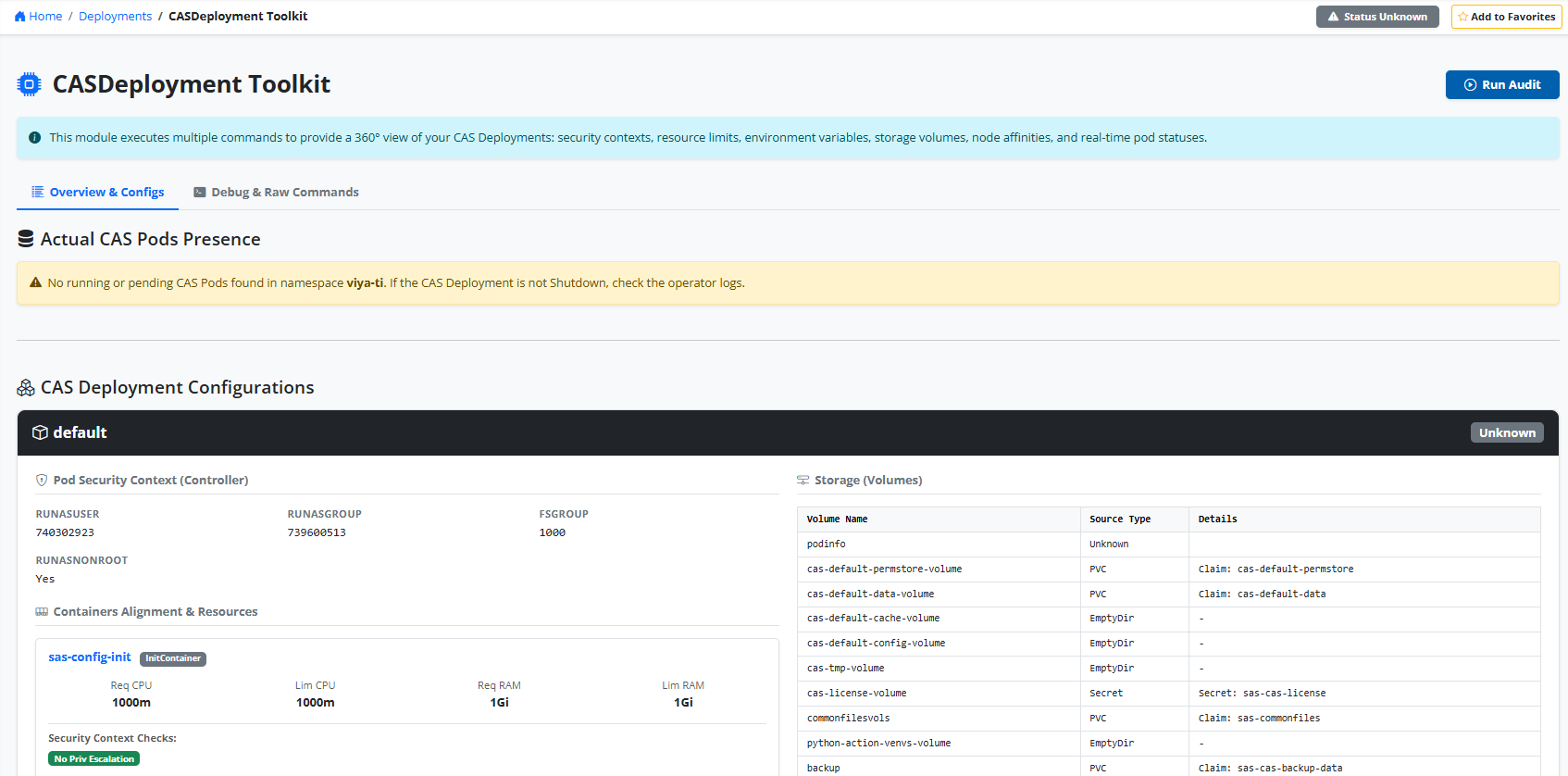The height and width of the screenshot is (776, 1568).
Task: Click the database icon beside Actual CAS Pods Presence
Action: point(26,239)
